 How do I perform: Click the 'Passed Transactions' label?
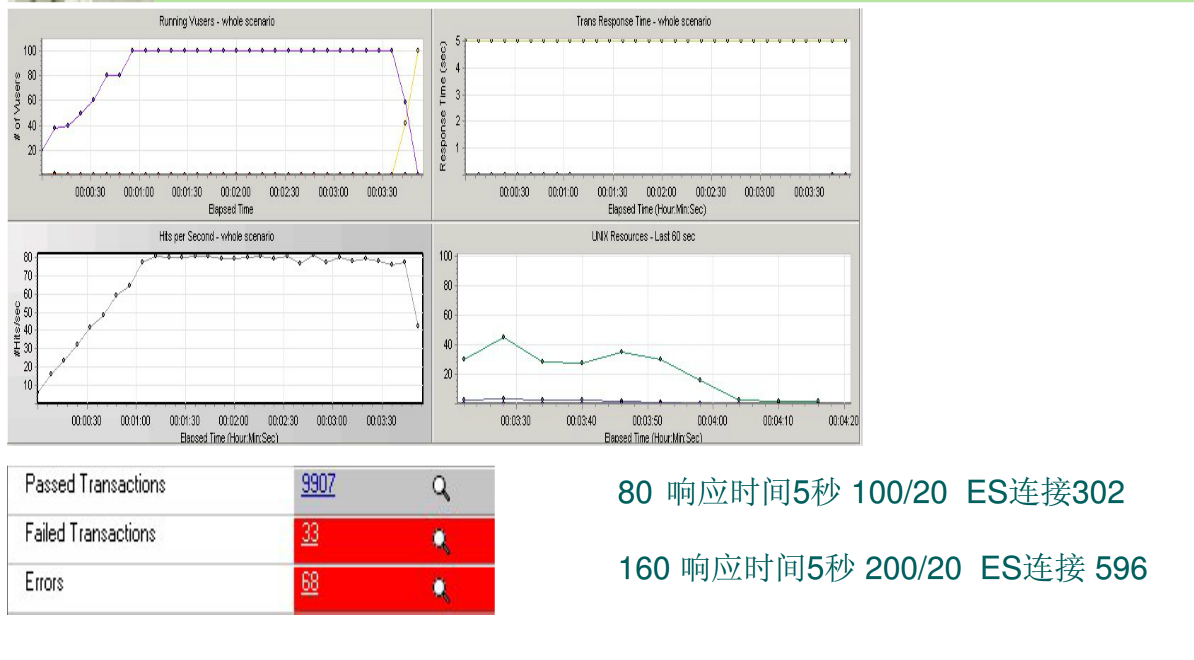pyautogui.click(x=95, y=484)
